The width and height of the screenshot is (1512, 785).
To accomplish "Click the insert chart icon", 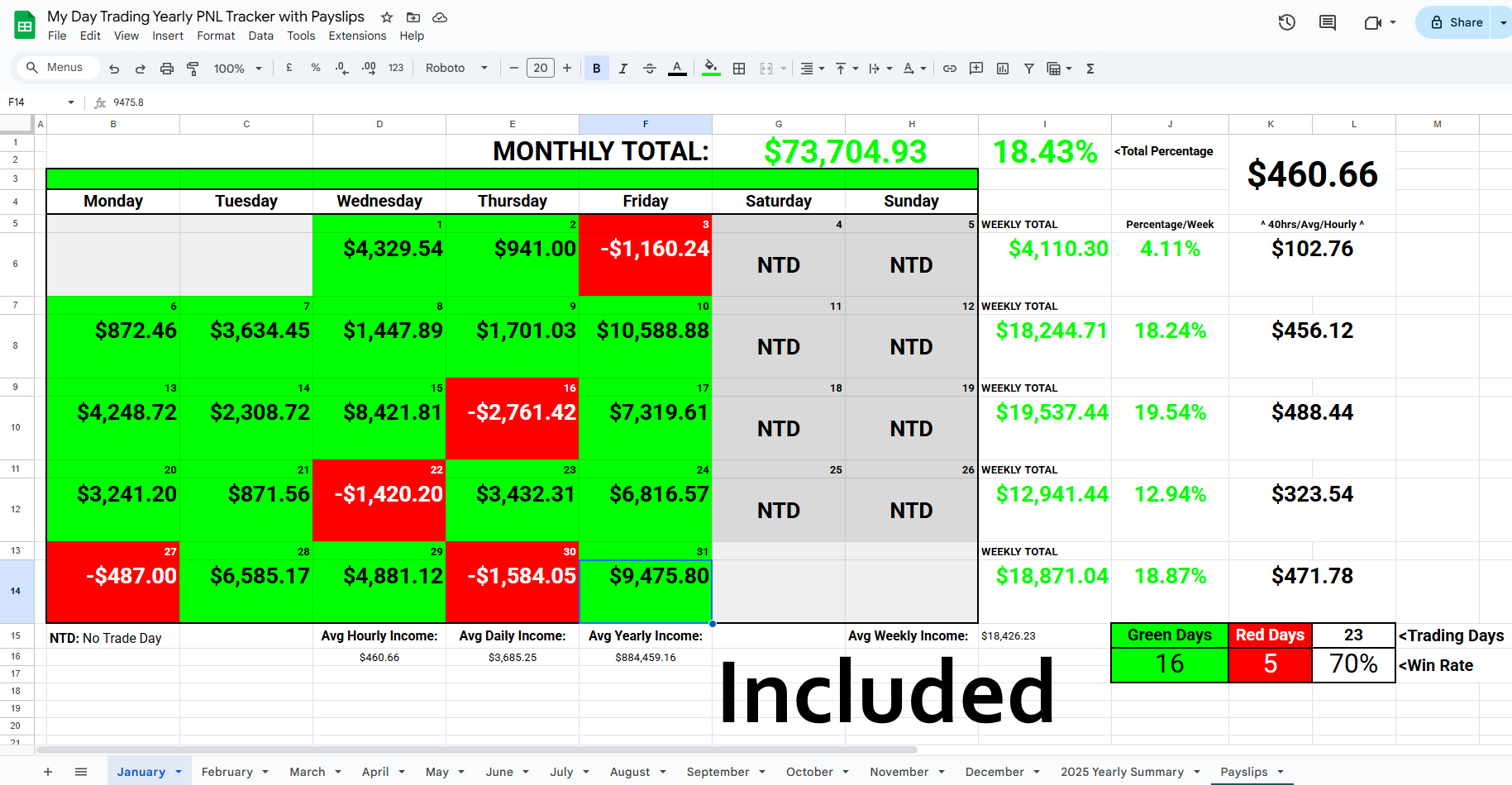I will (1003, 69).
